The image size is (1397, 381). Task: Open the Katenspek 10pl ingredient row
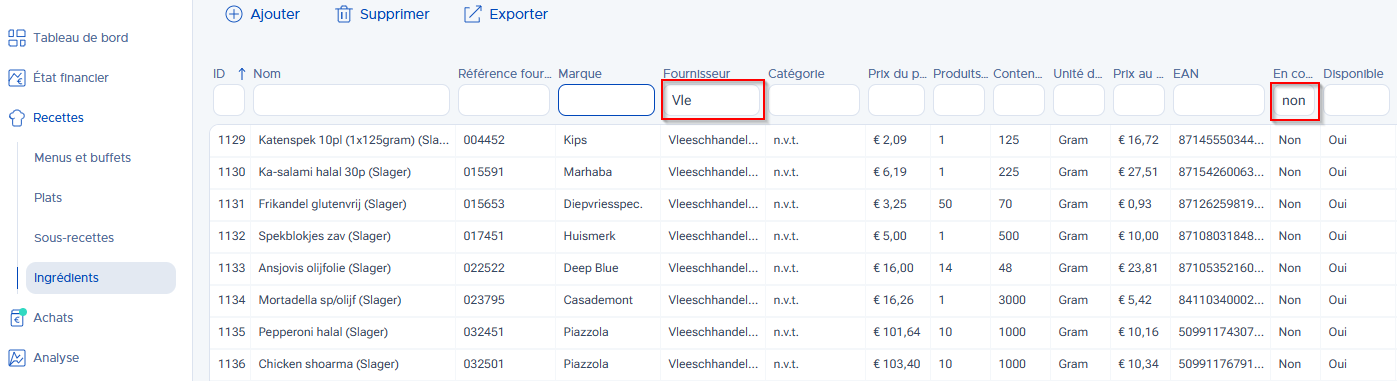coord(803,140)
